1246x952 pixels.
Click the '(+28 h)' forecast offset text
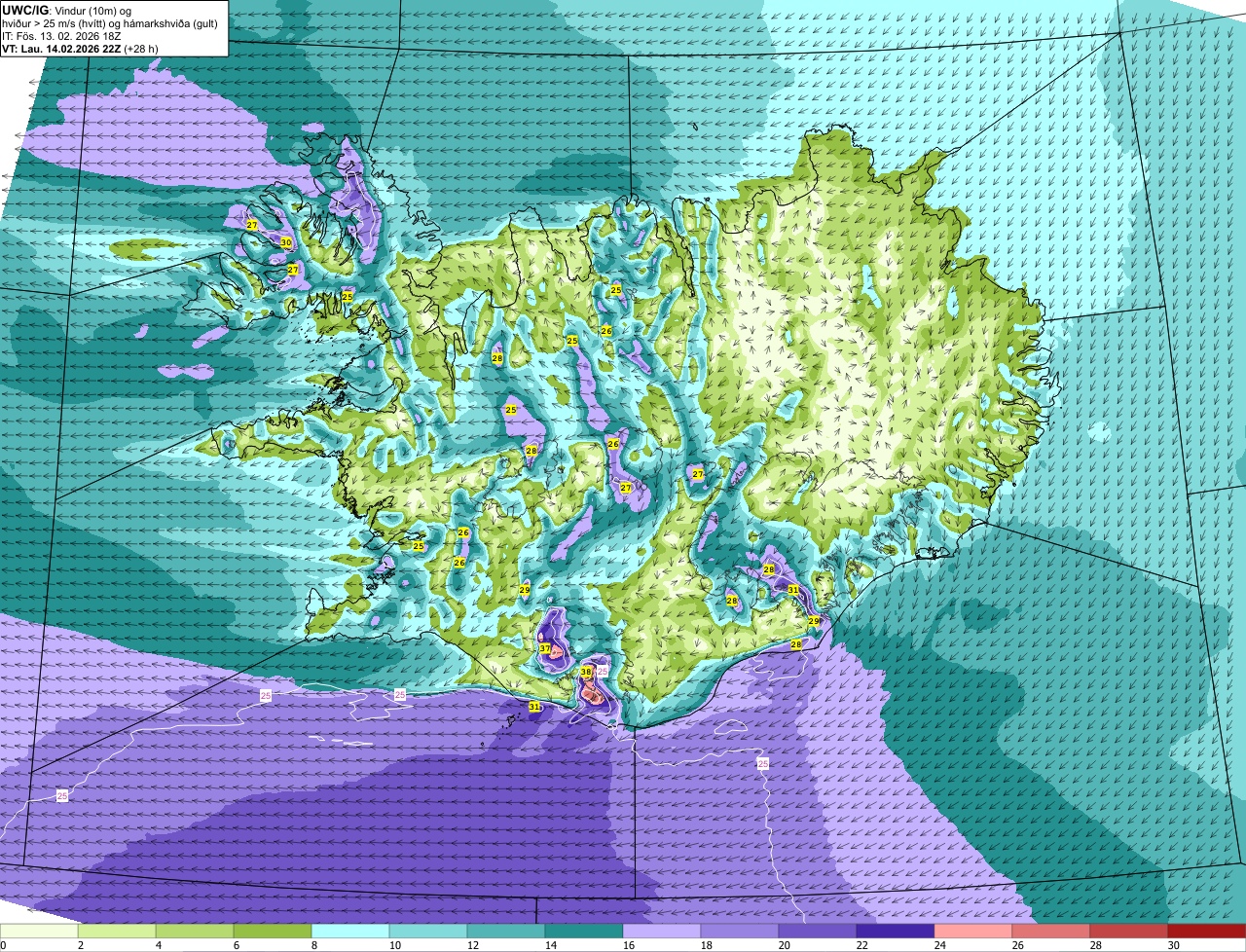click(x=142, y=48)
